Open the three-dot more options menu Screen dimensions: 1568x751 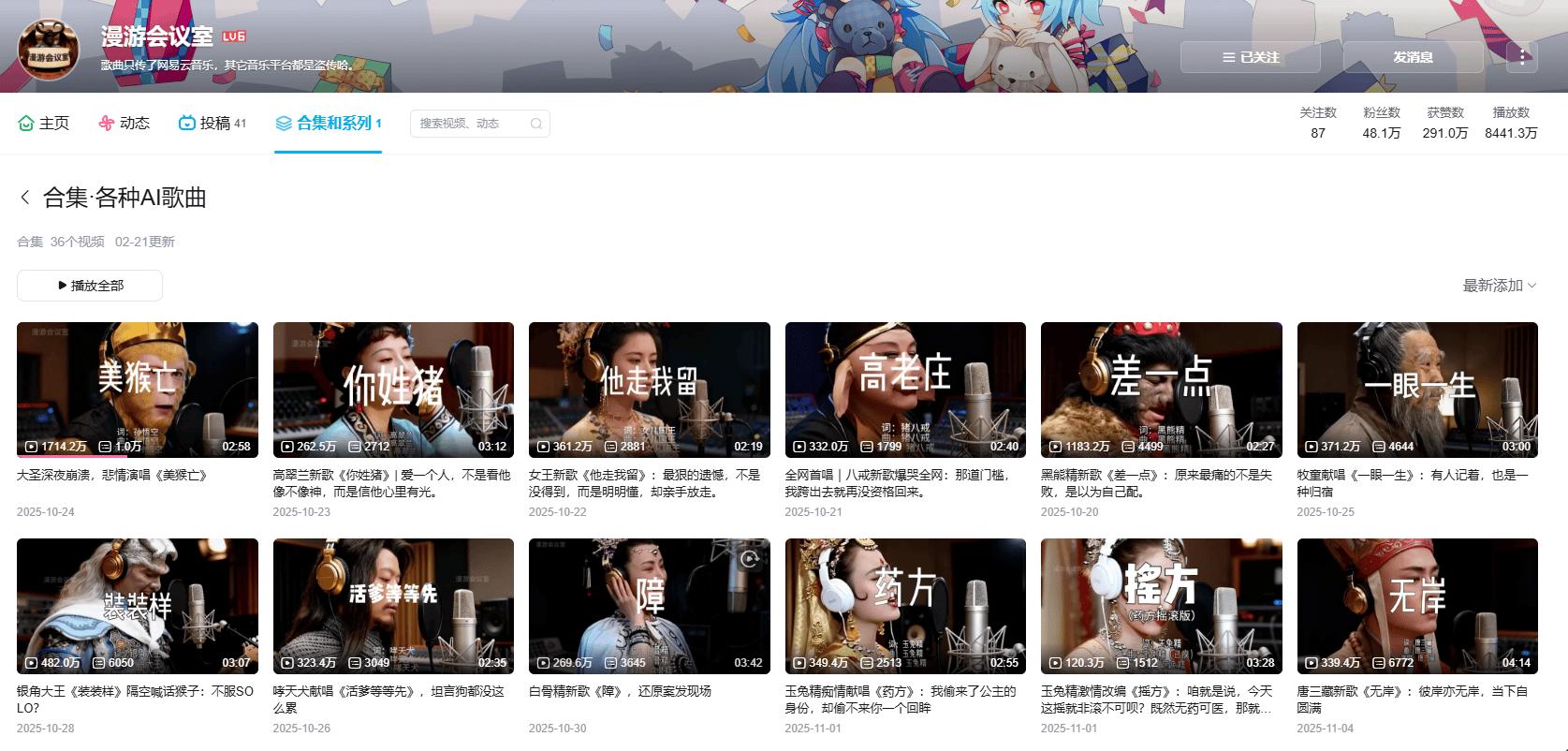(1522, 57)
